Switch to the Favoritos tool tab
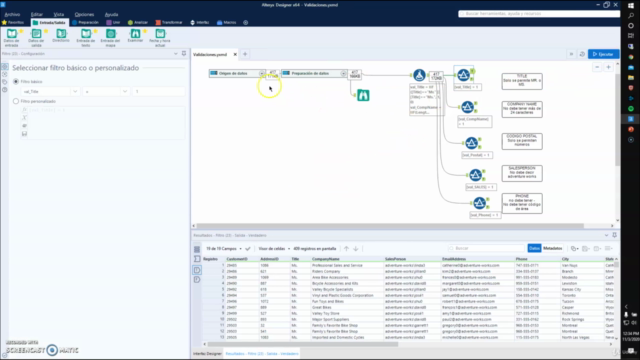640x360 pixels. click(x=13, y=22)
